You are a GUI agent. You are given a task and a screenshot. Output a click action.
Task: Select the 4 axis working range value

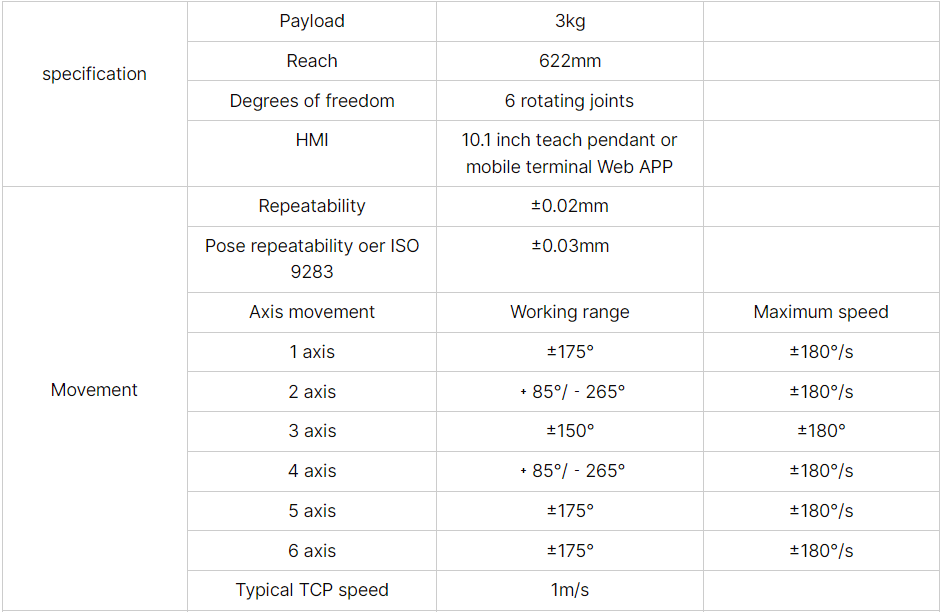570,471
